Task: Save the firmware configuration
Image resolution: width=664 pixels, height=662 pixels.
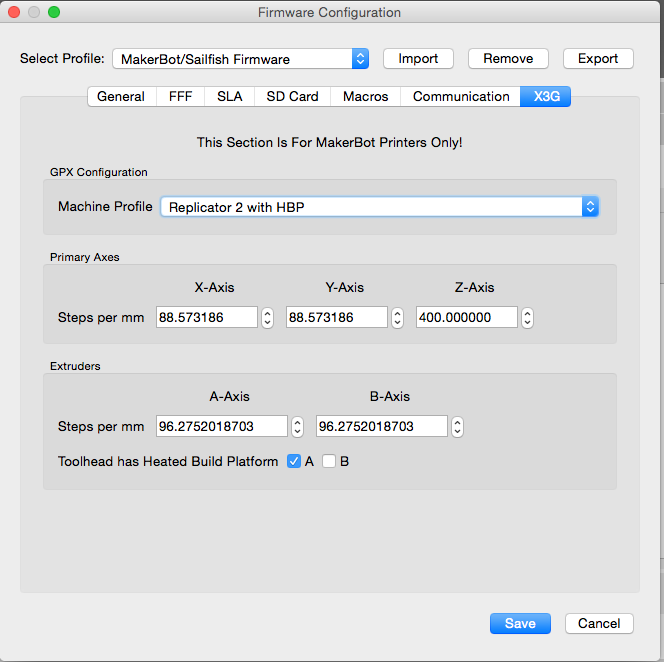Action: coord(520,623)
